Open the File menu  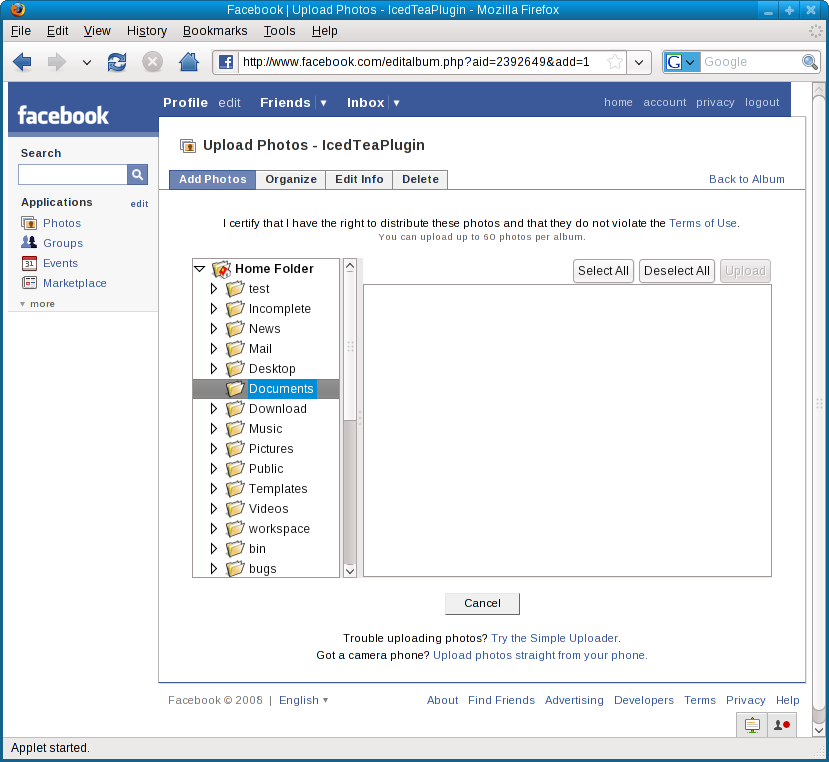tap(21, 31)
